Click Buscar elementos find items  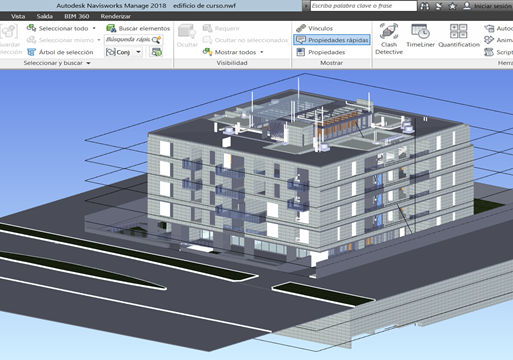(x=138, y=28)
